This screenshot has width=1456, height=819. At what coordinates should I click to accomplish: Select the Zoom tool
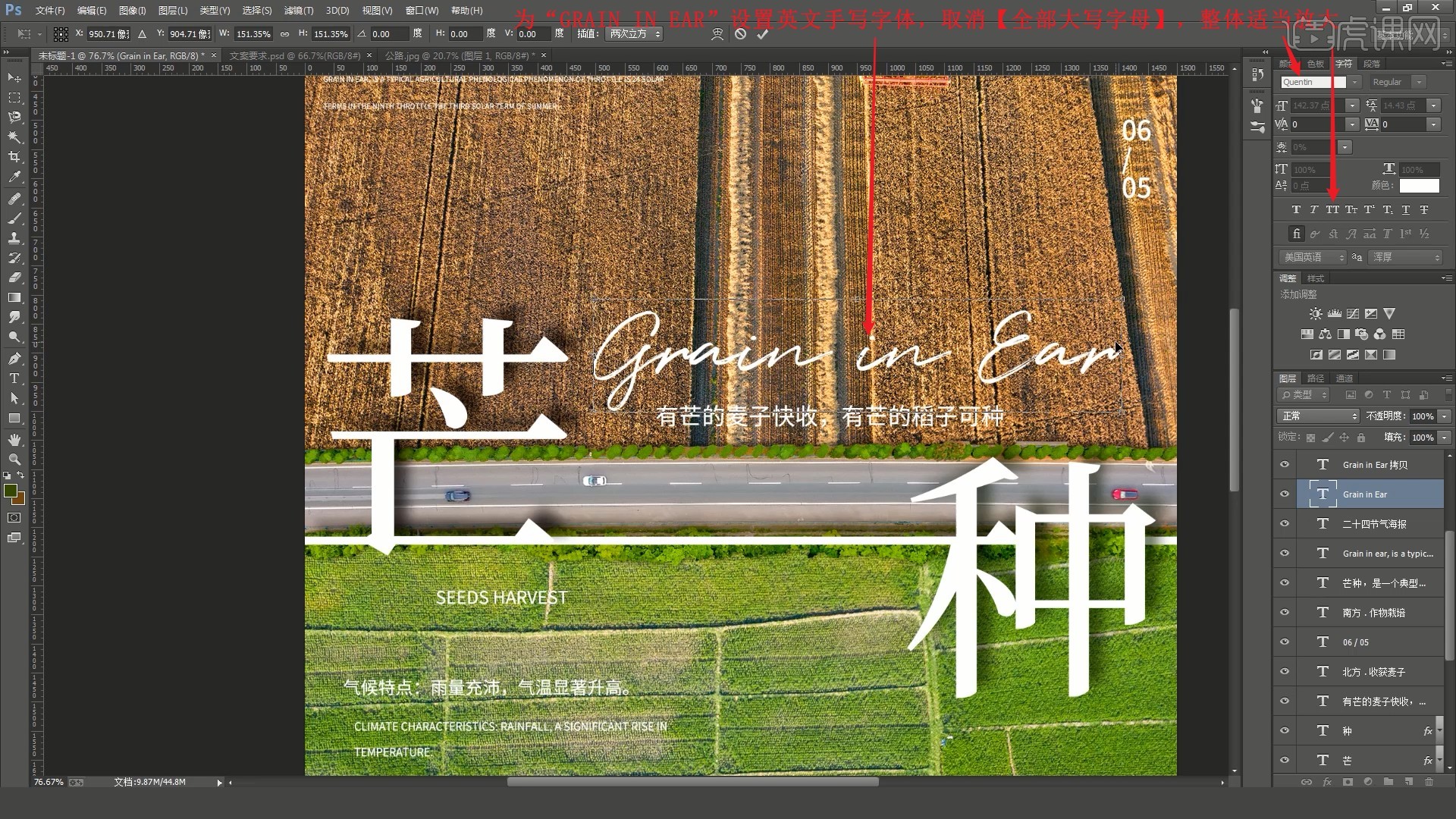(x=14, y=460)
